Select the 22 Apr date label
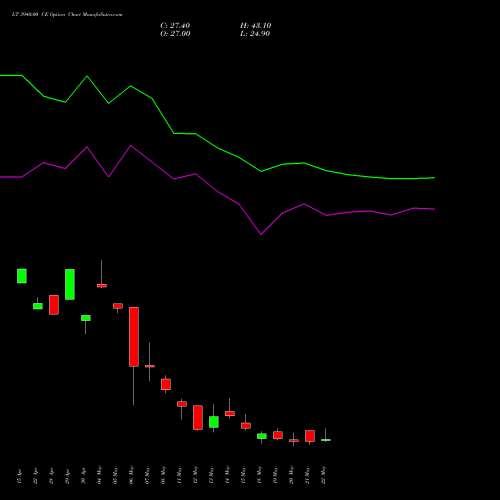The image size is (500, 500). point(35,476)
